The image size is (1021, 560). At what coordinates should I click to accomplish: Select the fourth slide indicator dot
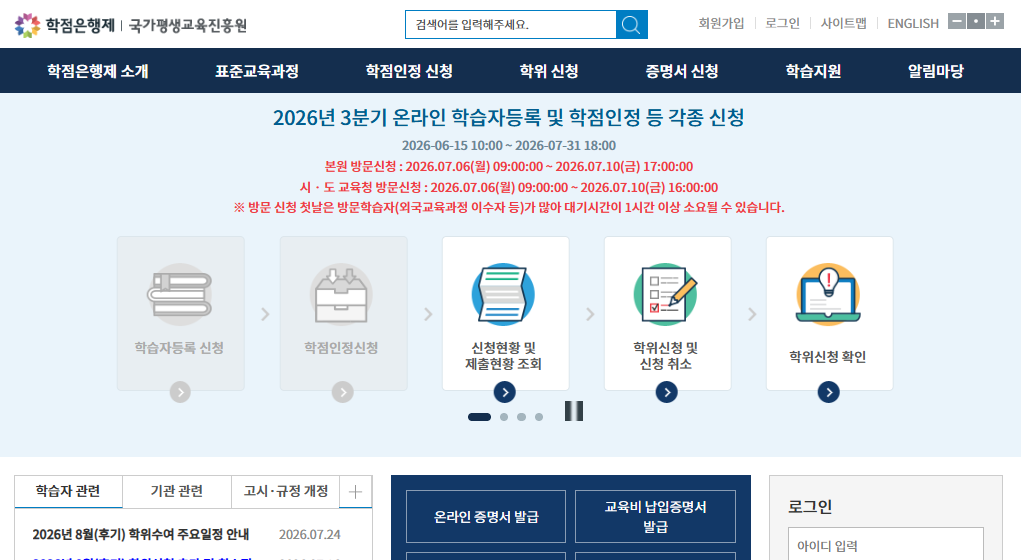coord(539,417)
